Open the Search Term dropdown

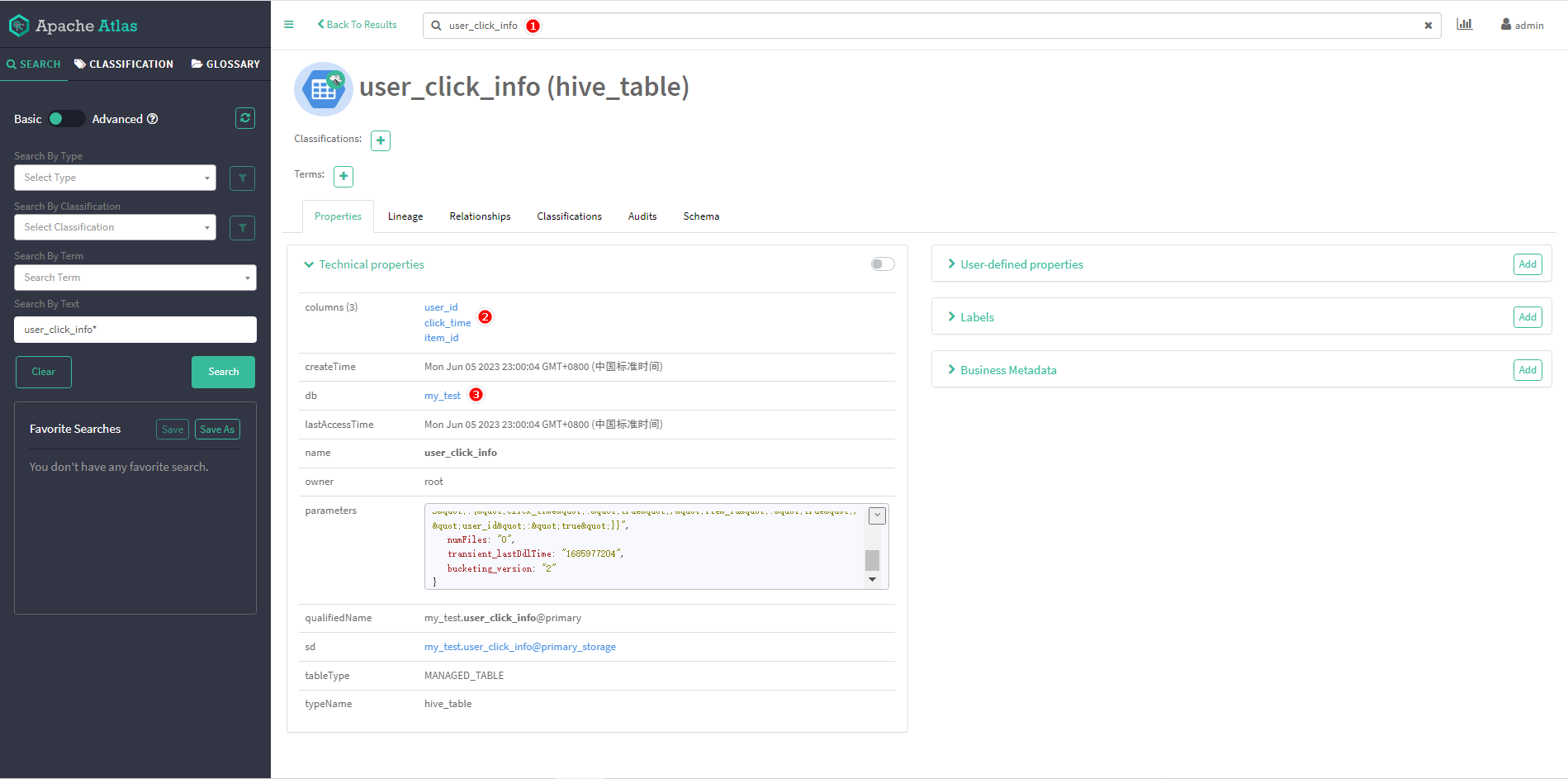[x=135, y=278]
